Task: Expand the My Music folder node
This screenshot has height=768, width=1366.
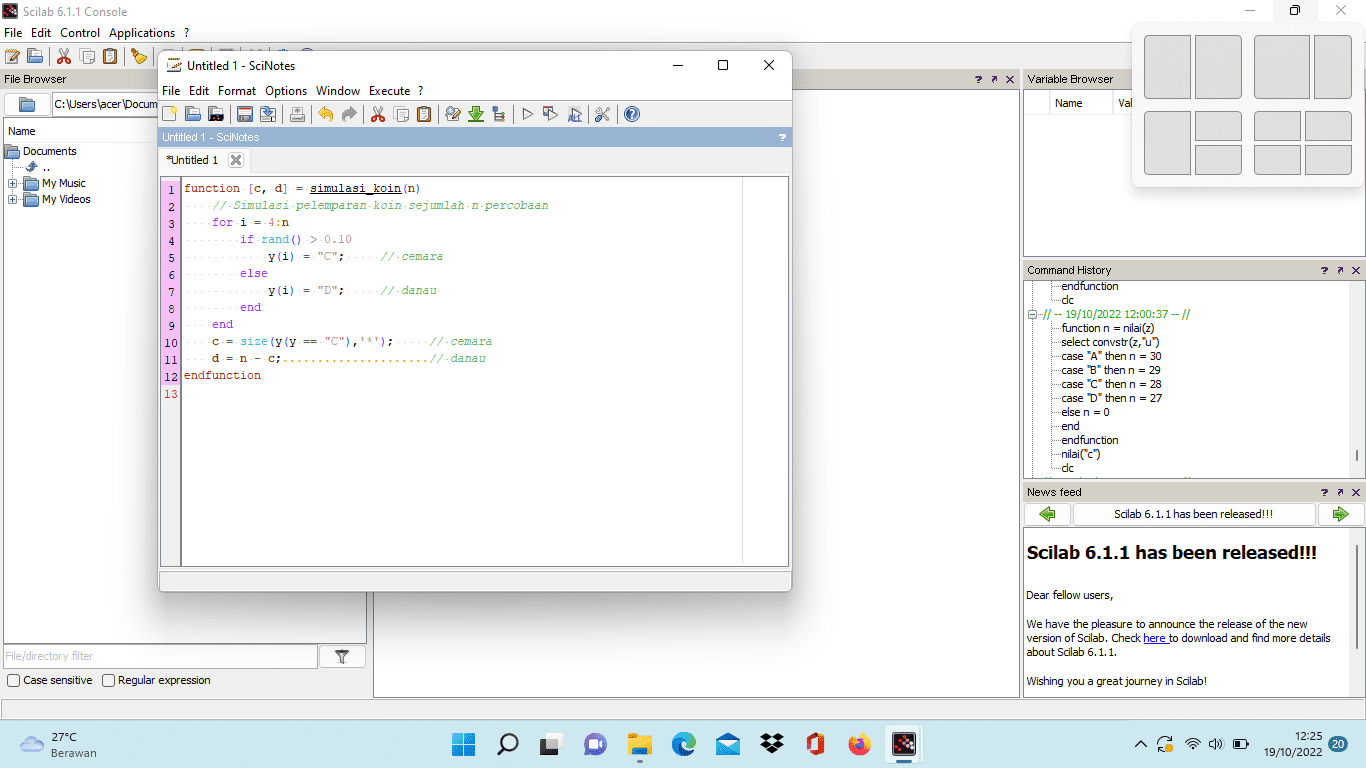Action: point(12,184)
